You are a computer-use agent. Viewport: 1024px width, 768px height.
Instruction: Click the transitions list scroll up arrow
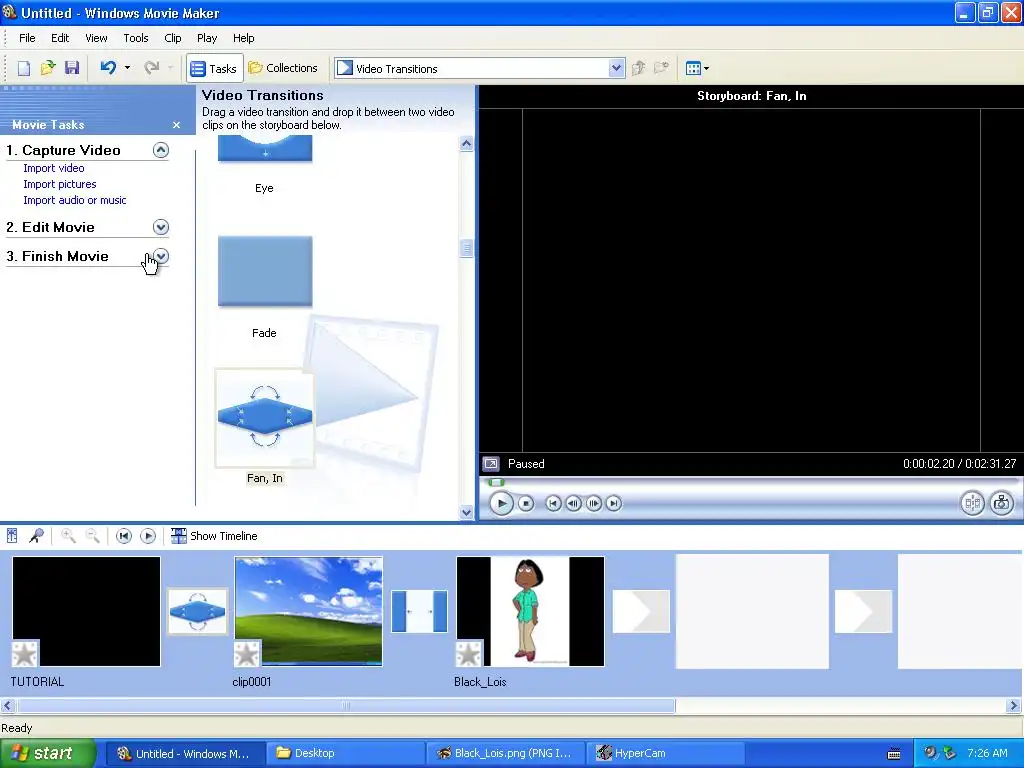466,144
